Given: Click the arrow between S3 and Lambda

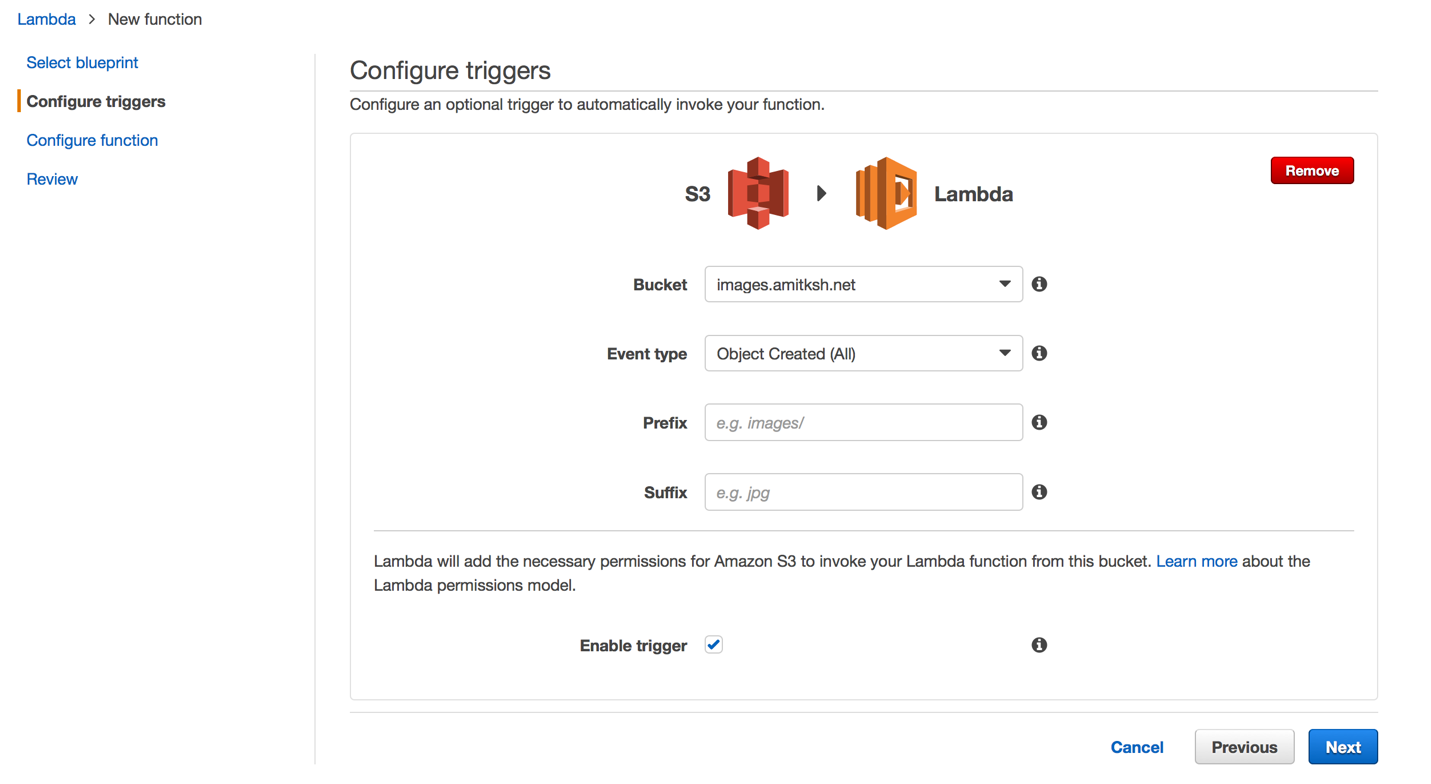Looking at the screenshot, I should [x=821, y=194].
